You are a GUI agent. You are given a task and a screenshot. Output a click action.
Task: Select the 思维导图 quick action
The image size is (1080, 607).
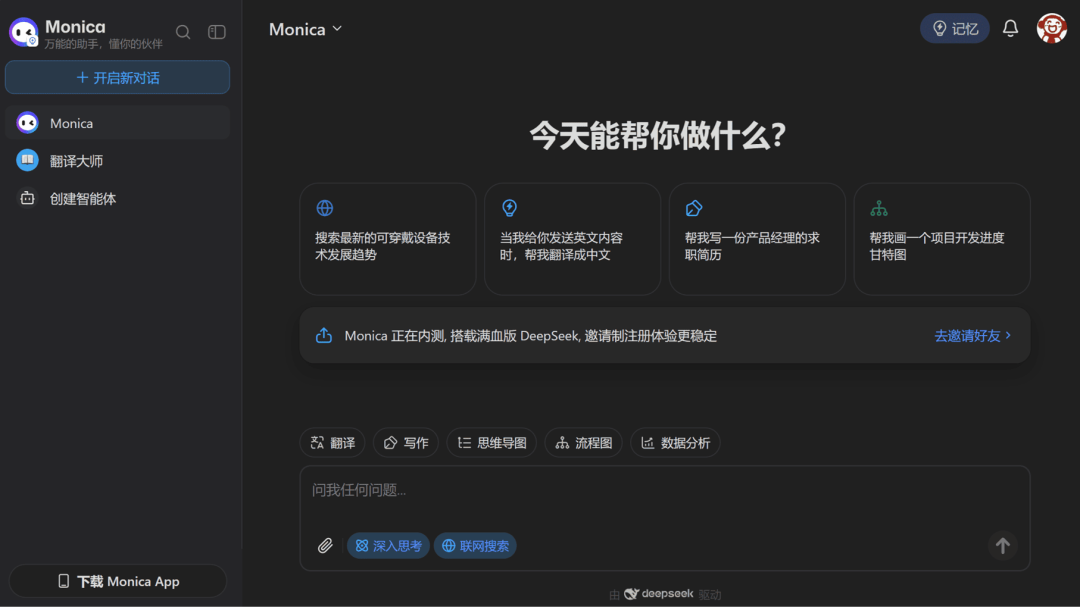492,443
